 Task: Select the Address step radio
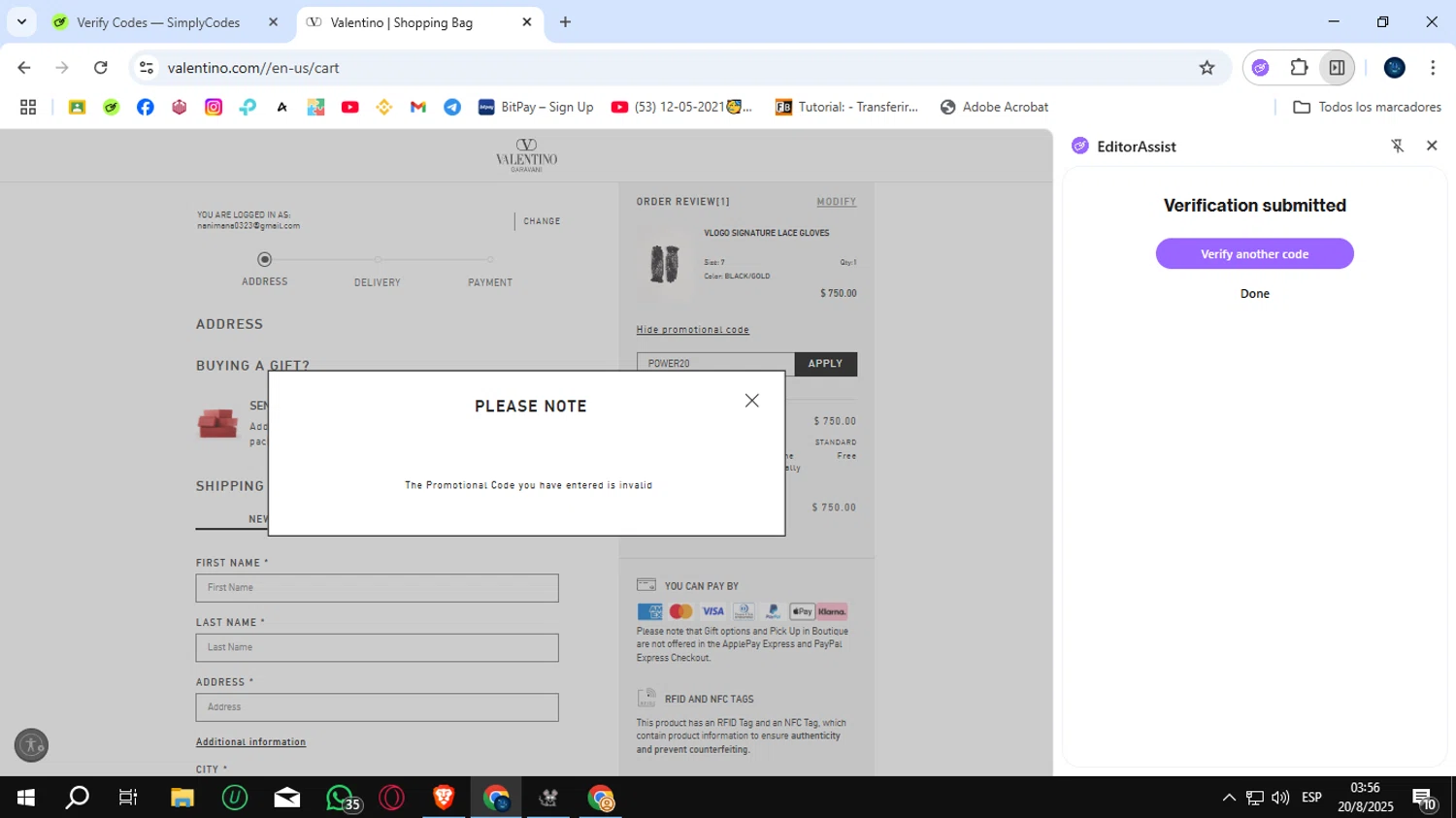(x=264, y=259)
